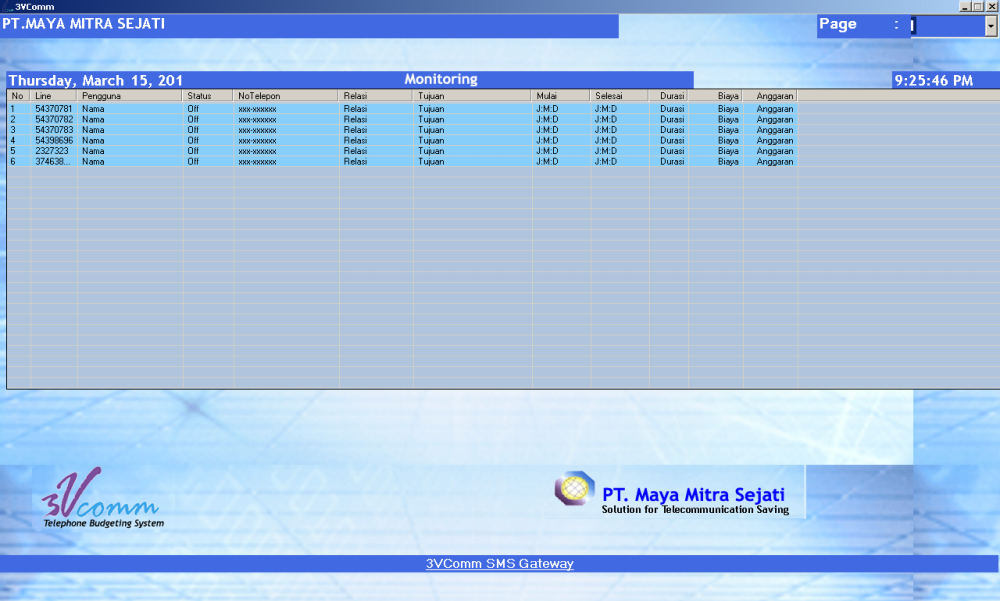Click the Mulai column header
Screen dimensions: 1000x601
[561, 96]
